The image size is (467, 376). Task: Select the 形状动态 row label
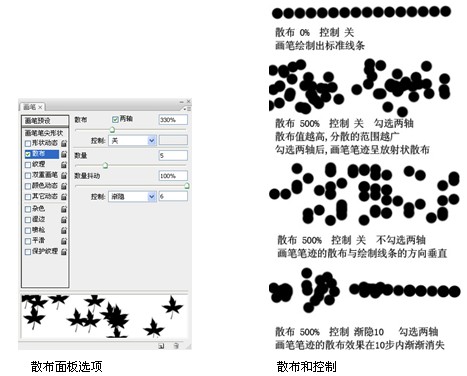45,143
